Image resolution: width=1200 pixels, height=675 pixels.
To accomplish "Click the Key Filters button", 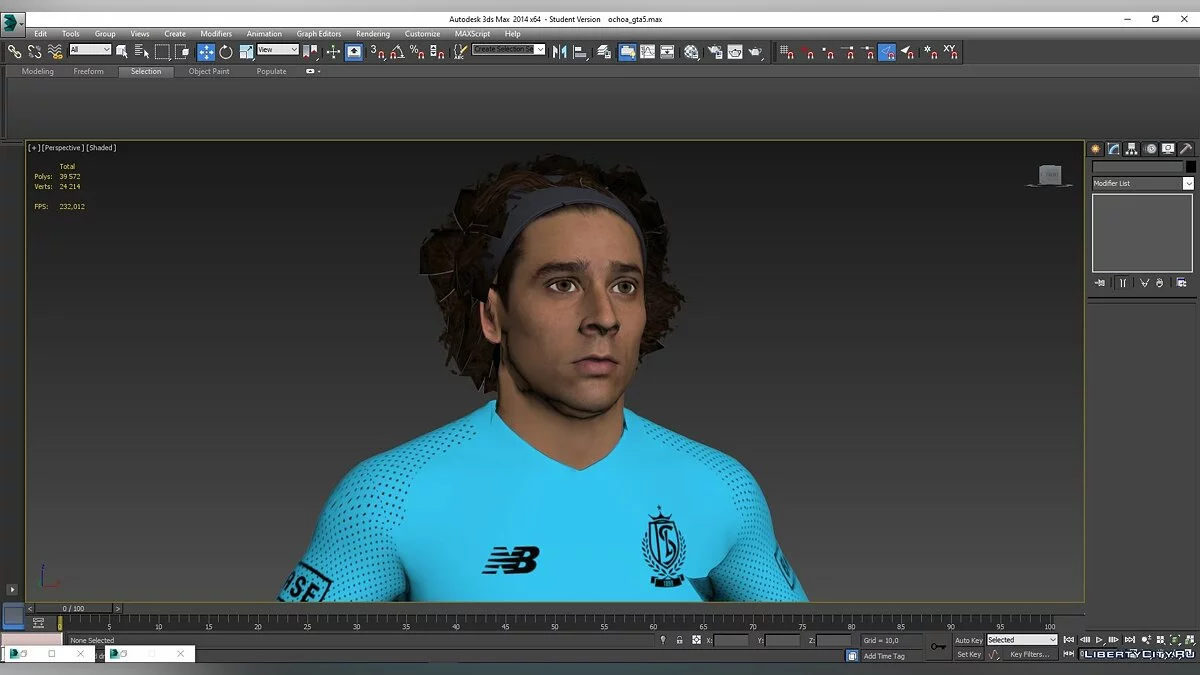I will [x=1029, y=655].
